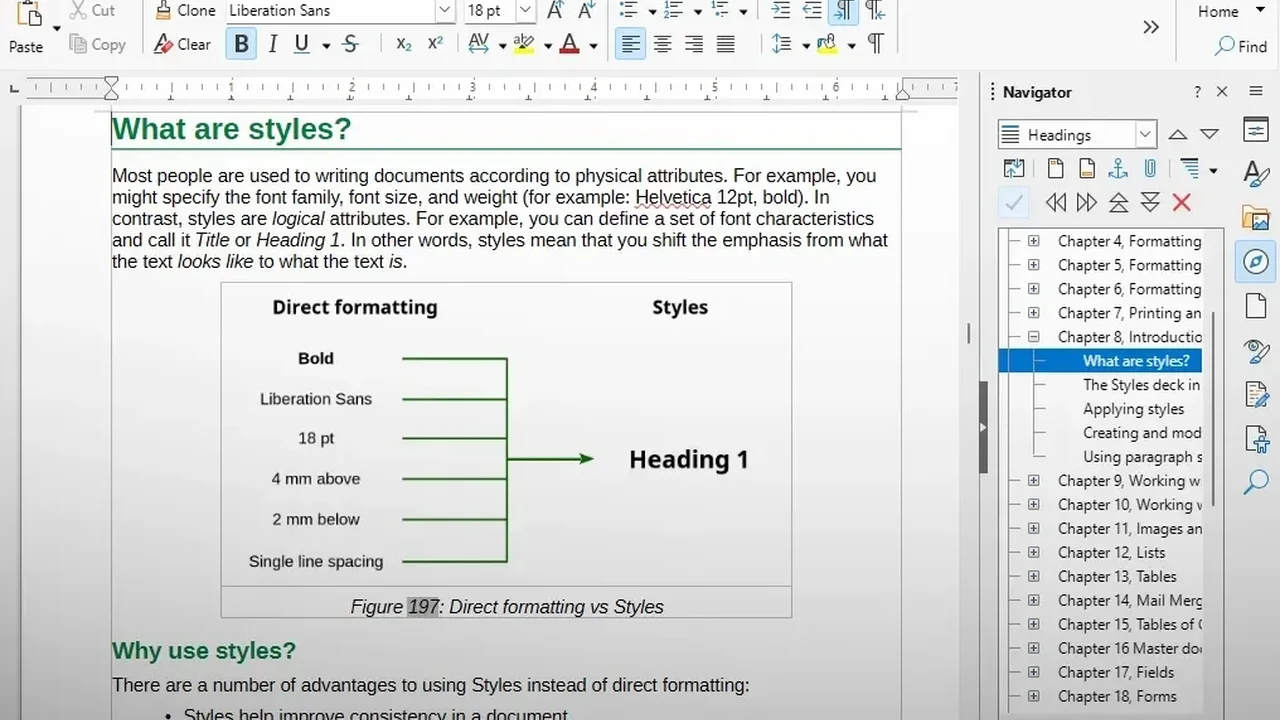Screen dimensions: 1280x720
Task: Click the Navigator tree vertical scrollbar
Action: [x=1213, y=410]
